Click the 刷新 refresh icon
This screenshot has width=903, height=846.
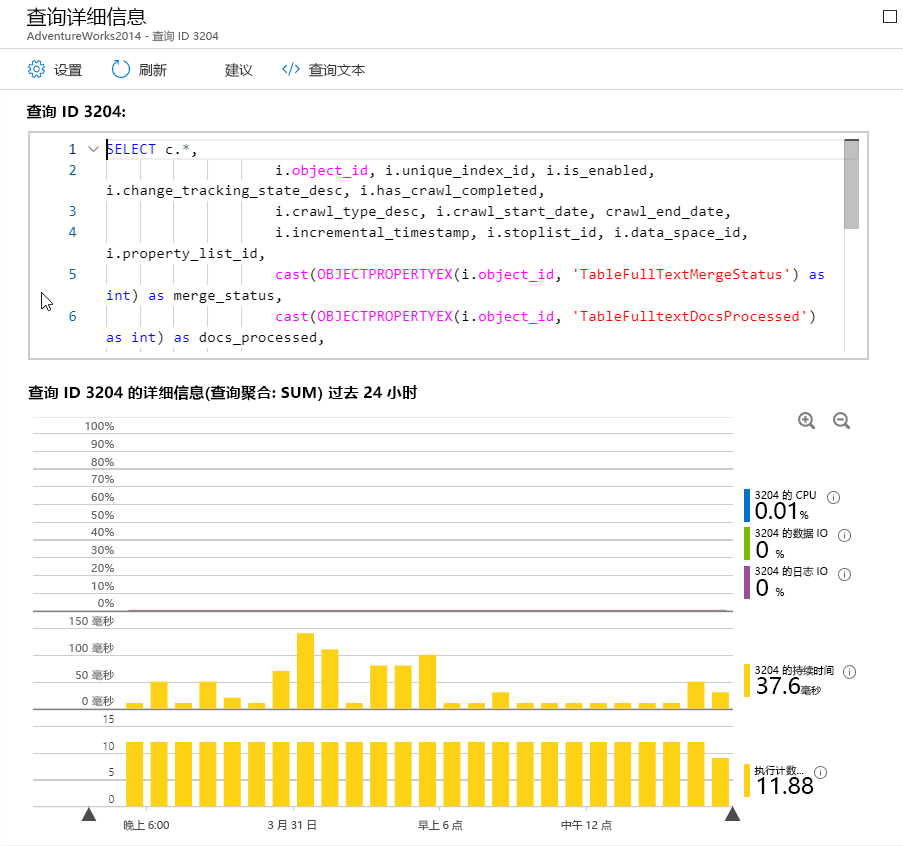tap(120, 69)
